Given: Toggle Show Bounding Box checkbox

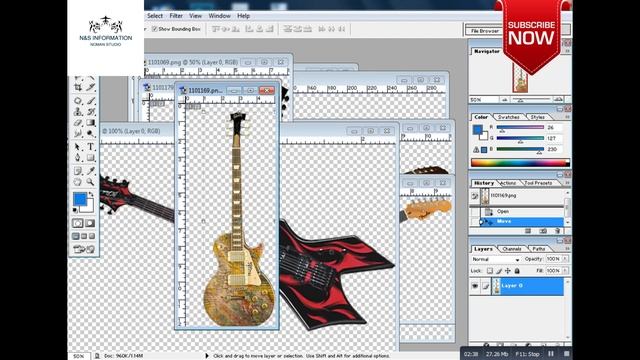Looking at the screenshot, I should tap(154, 29).
